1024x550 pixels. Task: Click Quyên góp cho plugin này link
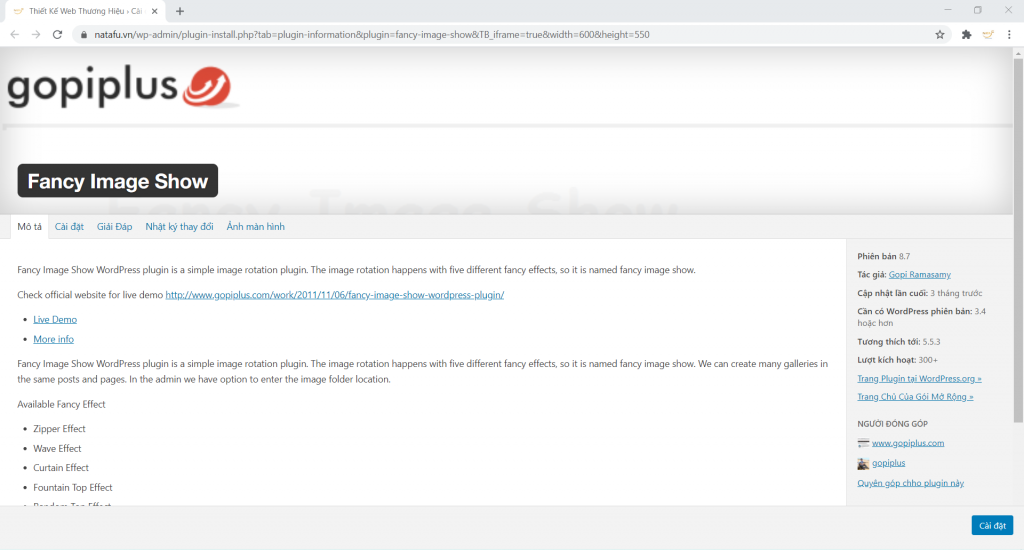(x=910, y=483)
